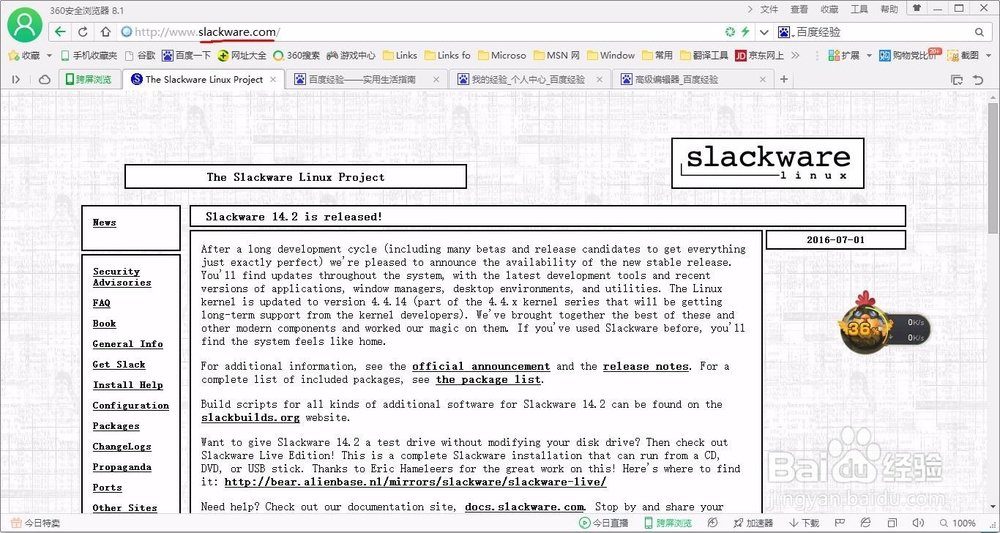Open the 手机收藏夹 mobile favorites bookmark
1000x533 pixels.
coord(89,55)
